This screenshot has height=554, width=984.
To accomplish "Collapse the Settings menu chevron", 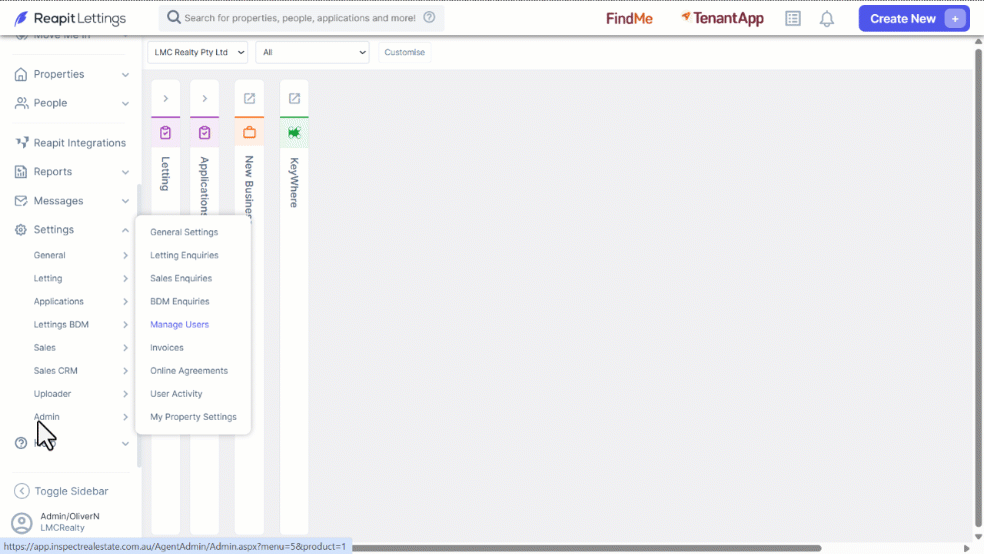I will [x=126, y=230].
